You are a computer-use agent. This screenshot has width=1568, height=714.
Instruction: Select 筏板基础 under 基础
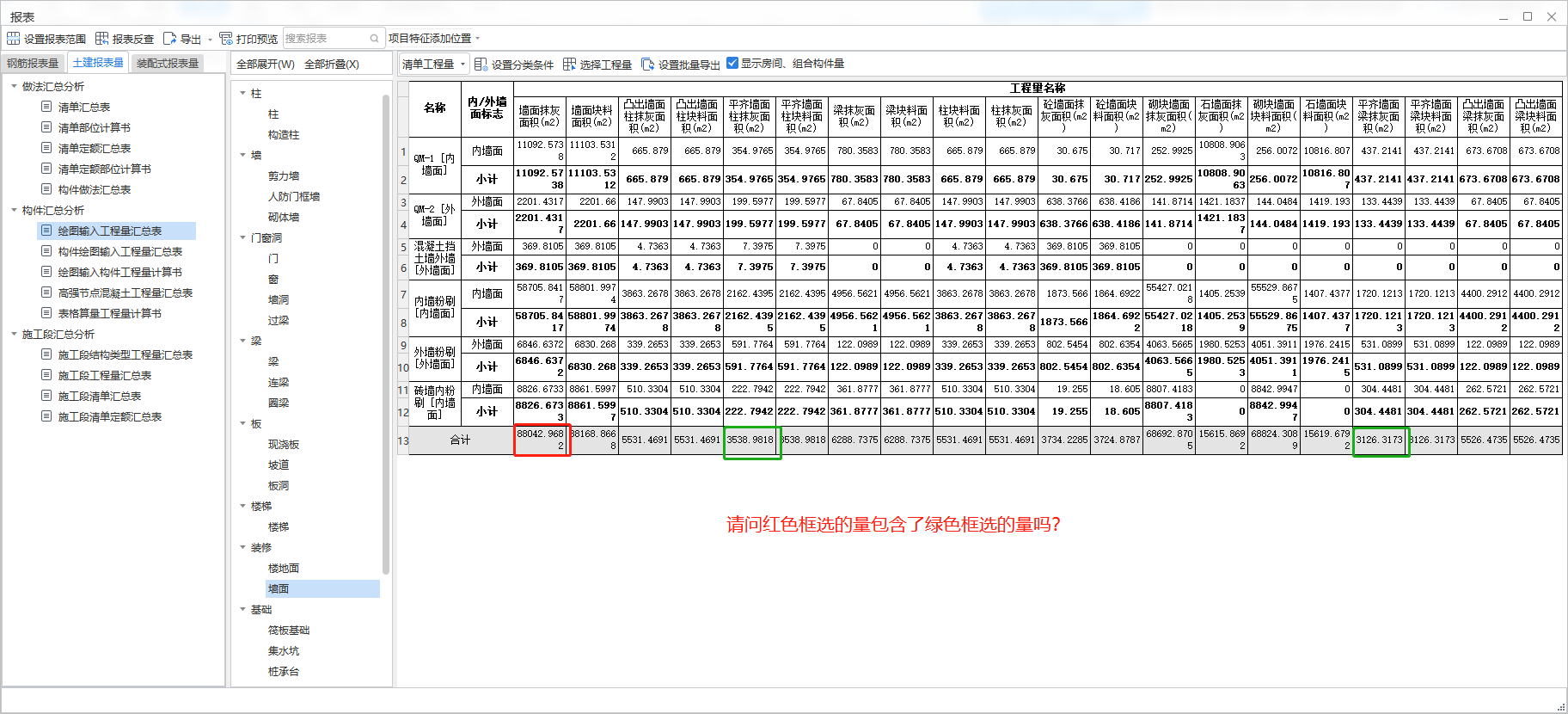click(x=289, y=630)
